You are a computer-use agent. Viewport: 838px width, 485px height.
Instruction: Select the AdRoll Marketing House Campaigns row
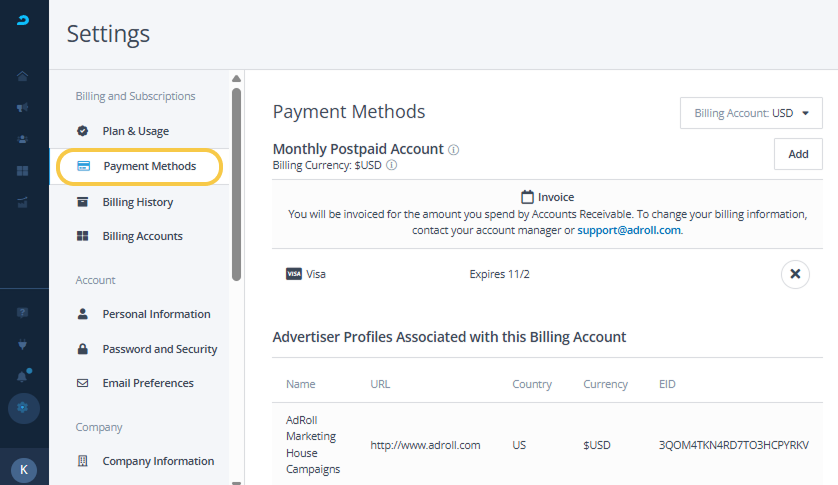(x=547, y=444)
